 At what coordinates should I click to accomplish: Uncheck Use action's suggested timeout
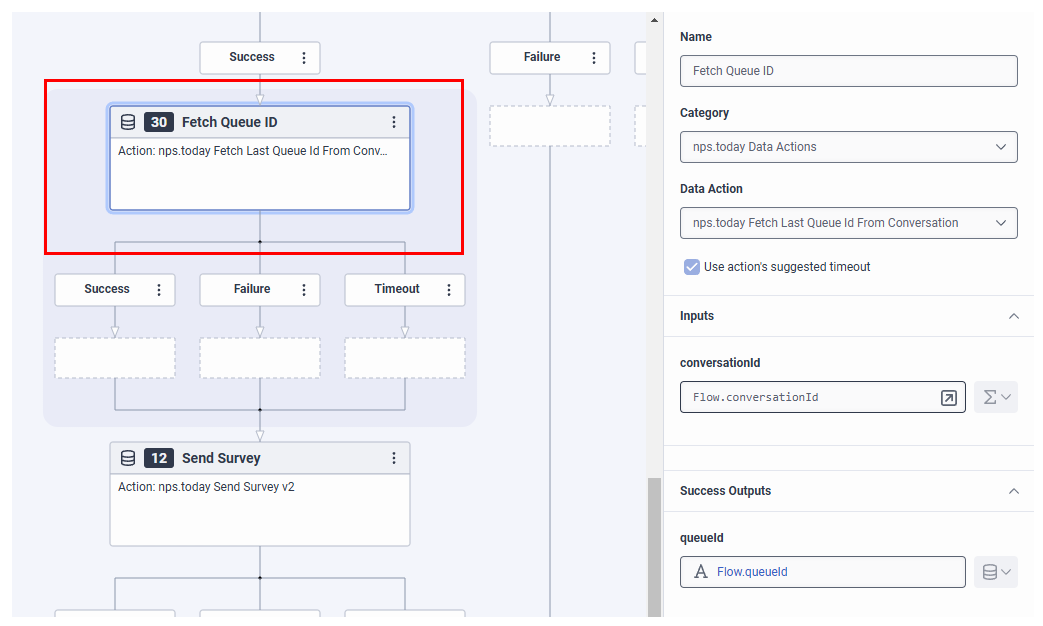[x=692, y=267]
